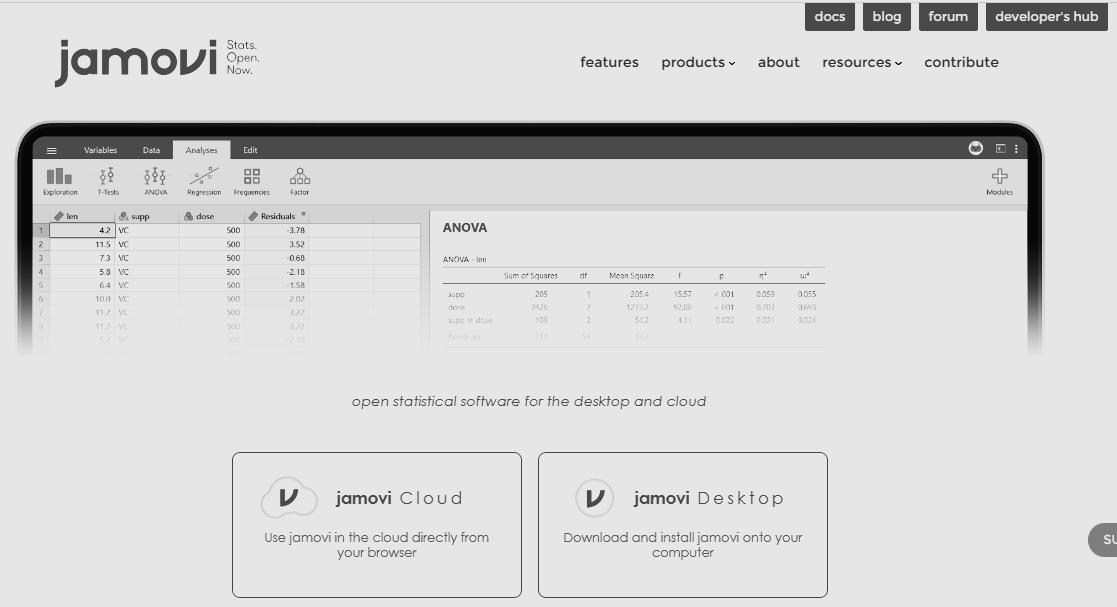This screenshot has height=607, width=1117.
Task: Switch to the Data tab
Action: coord(151,150)
